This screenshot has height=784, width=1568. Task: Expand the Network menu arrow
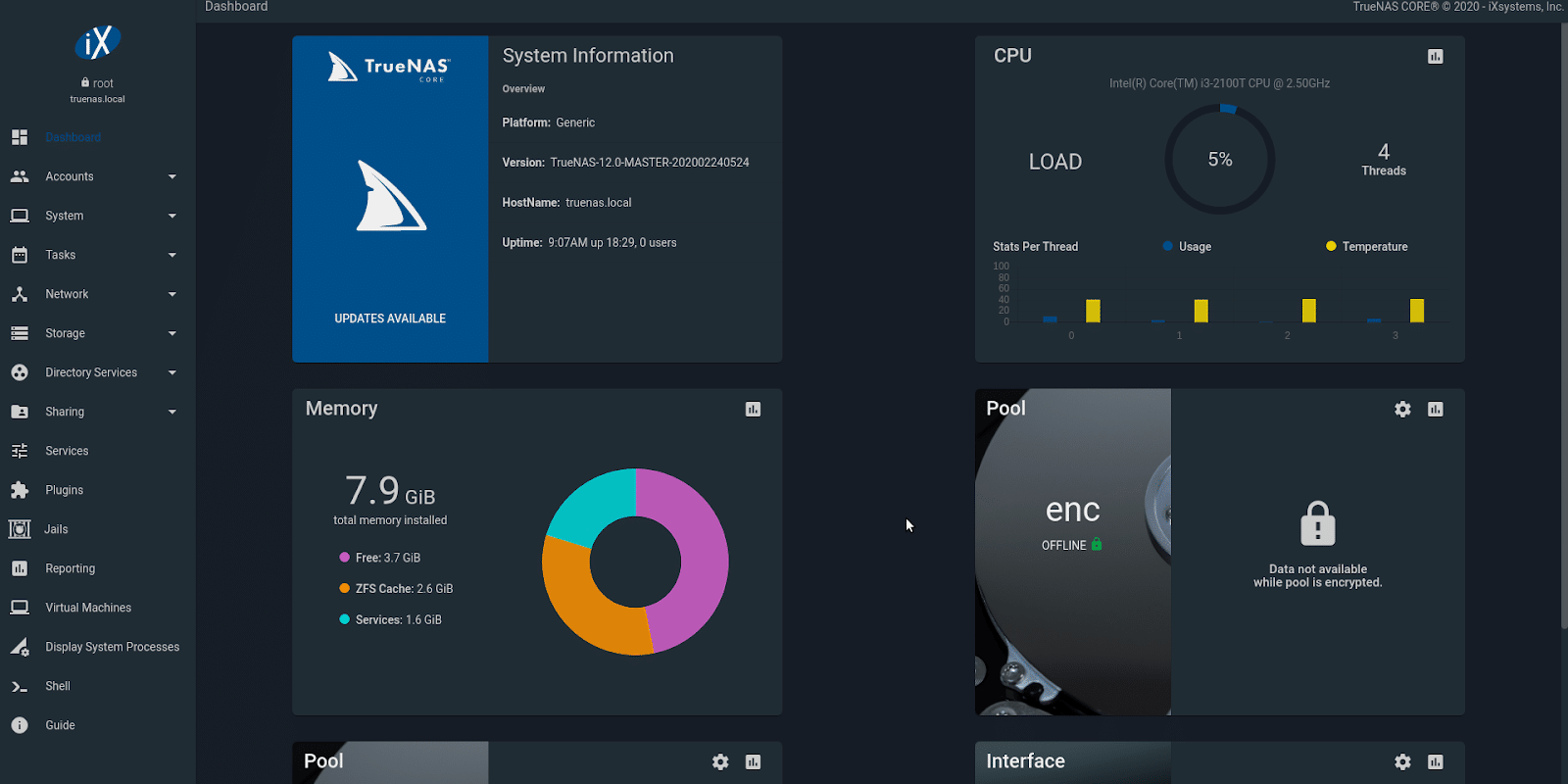(x=172, y=294)
